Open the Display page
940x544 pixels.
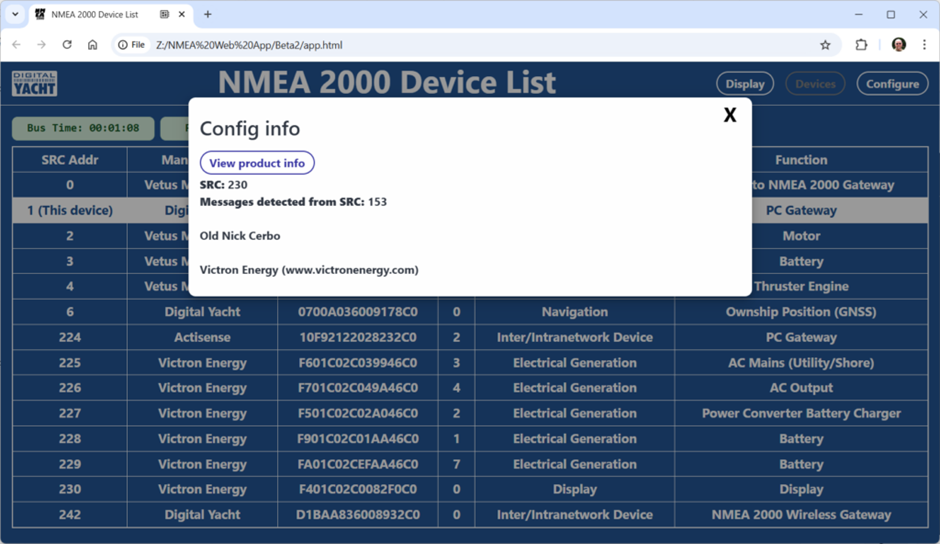tap(744, 84)
